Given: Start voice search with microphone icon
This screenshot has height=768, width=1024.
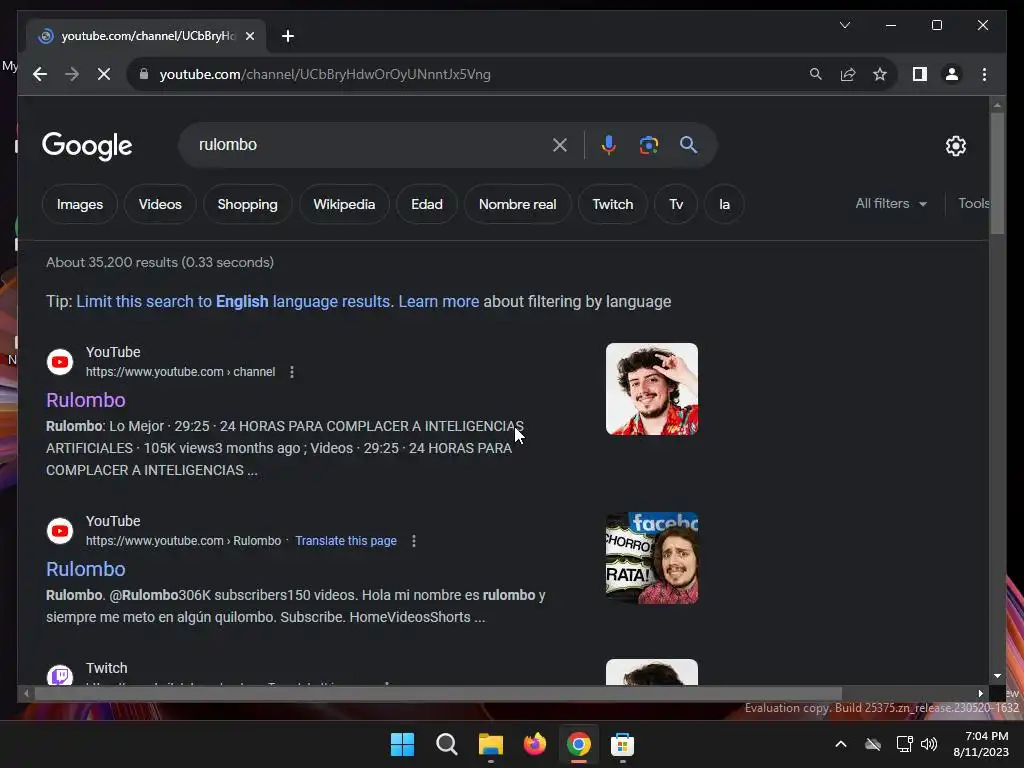Looking at the screenshot, I should coord(609,145).
